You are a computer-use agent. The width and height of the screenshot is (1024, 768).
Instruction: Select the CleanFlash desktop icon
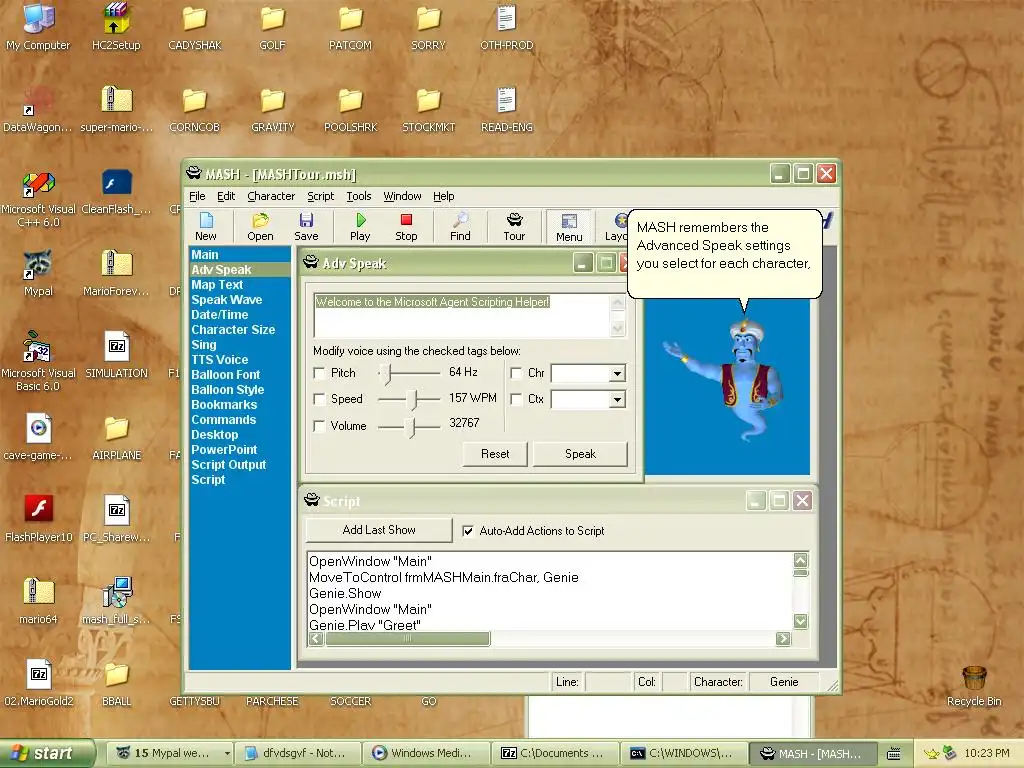click(x=116, y=191)
